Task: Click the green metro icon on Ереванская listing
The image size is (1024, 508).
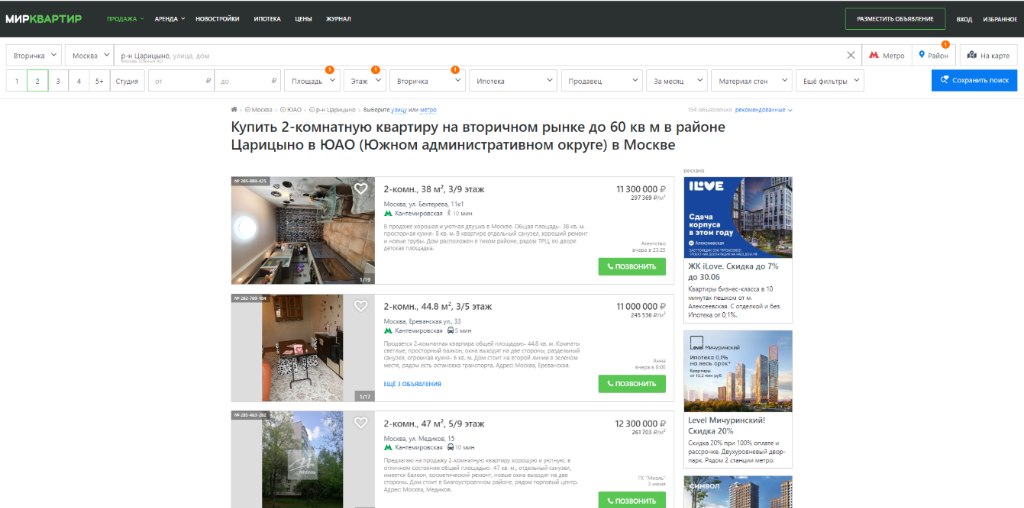Action: click(x=388, y=330)
